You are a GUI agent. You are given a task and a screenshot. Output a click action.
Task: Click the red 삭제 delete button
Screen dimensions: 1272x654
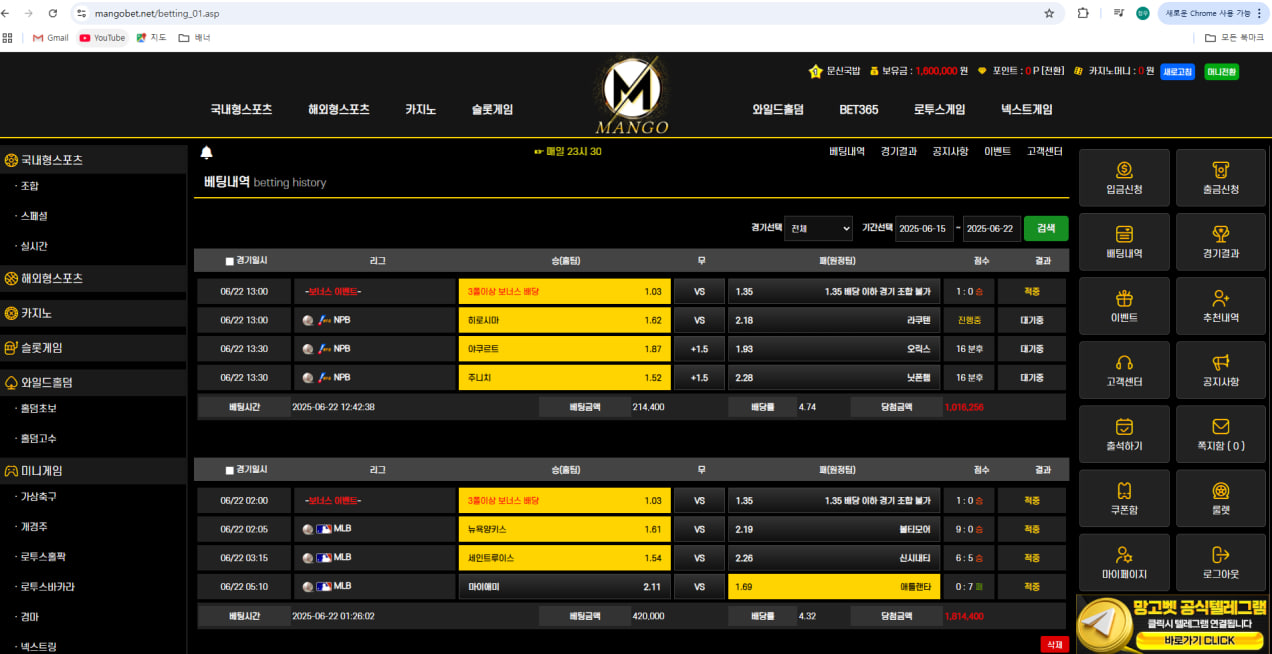pos(1054,645)
